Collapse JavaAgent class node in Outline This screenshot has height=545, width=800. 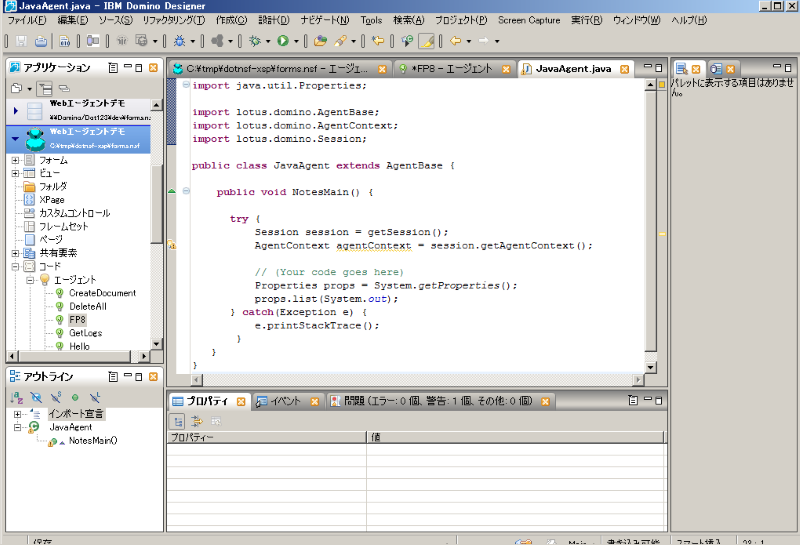tap(17, 428)
